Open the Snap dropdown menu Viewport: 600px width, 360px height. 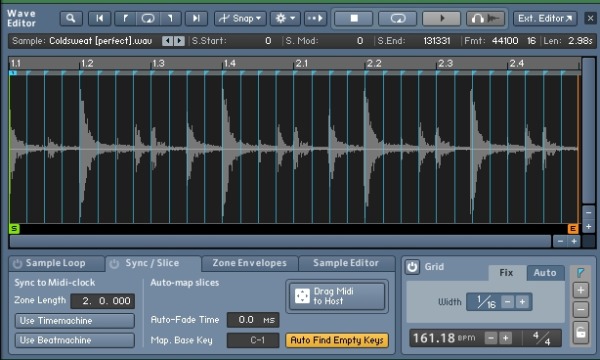240,18
